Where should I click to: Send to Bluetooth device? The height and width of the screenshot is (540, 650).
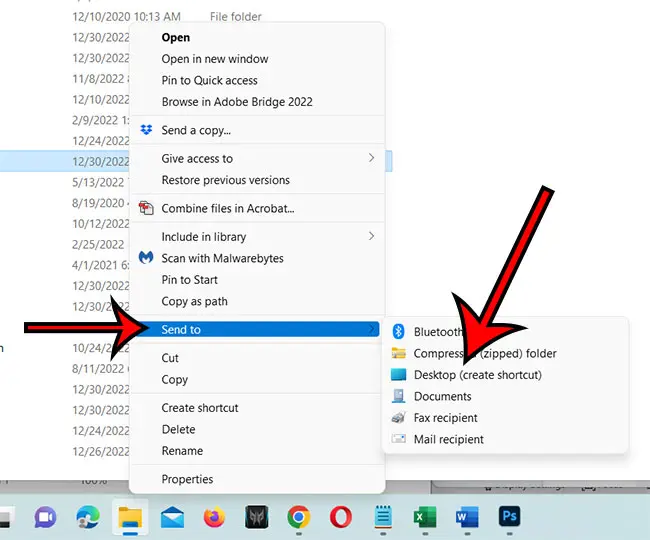pos(439,331)
